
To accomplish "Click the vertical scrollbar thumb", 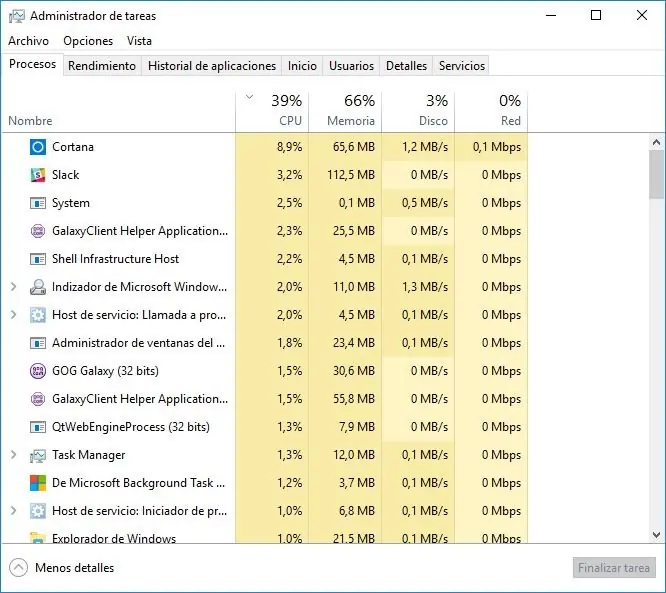I will (x=656, y=174).
